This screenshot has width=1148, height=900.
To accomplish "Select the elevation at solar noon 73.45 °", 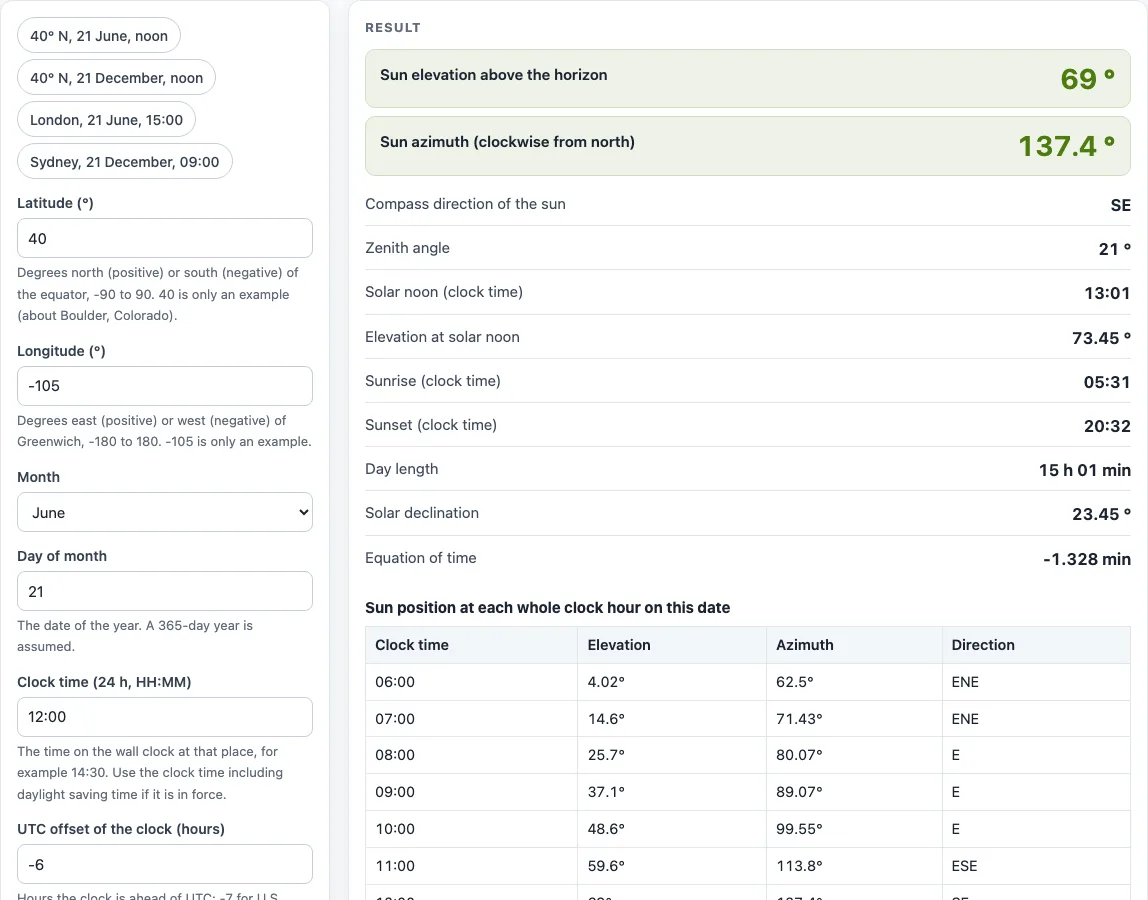I will 1101,338.
